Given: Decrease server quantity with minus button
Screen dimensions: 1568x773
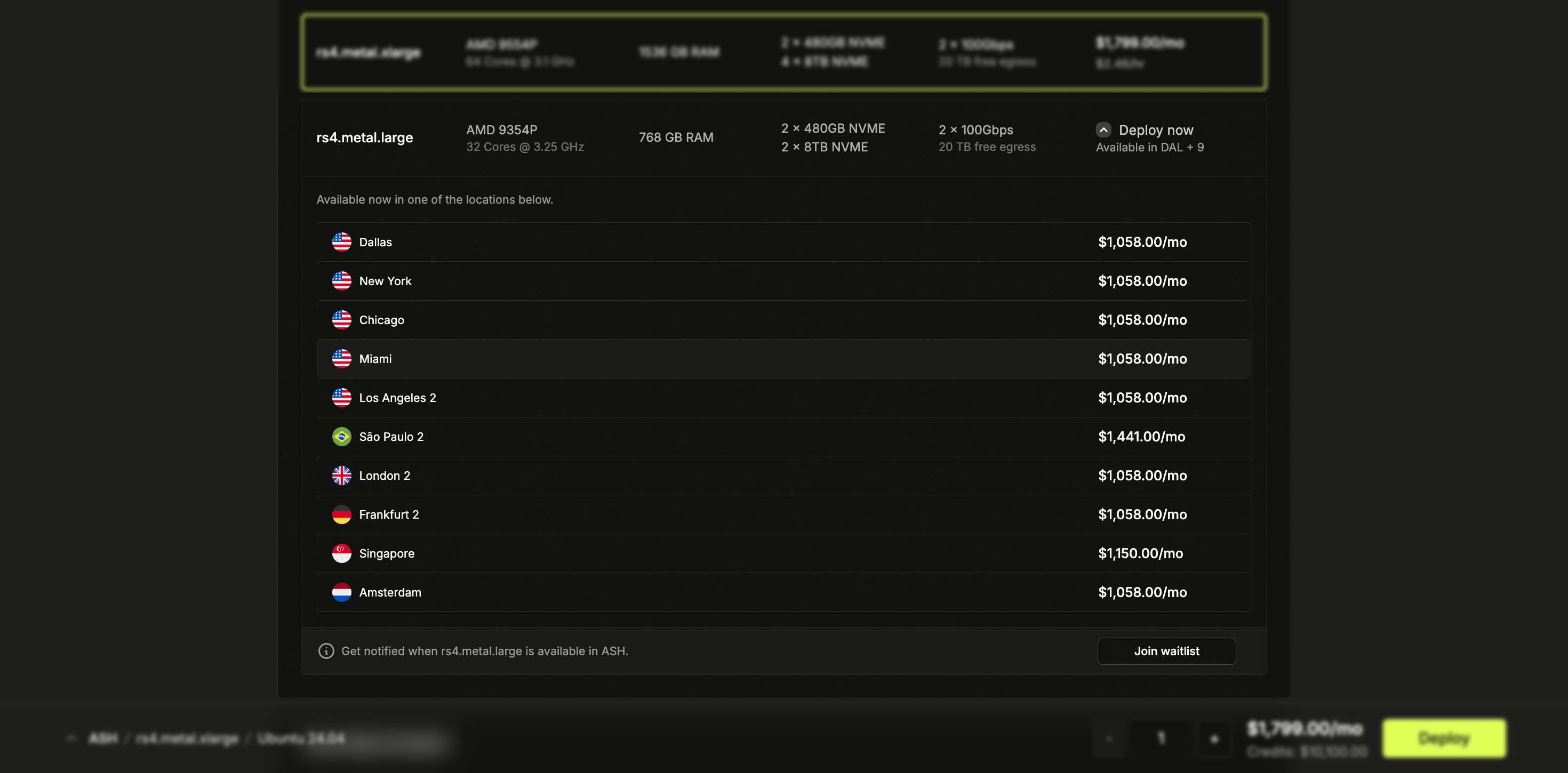Looking at the screenshot, I should coord(1109,738).
